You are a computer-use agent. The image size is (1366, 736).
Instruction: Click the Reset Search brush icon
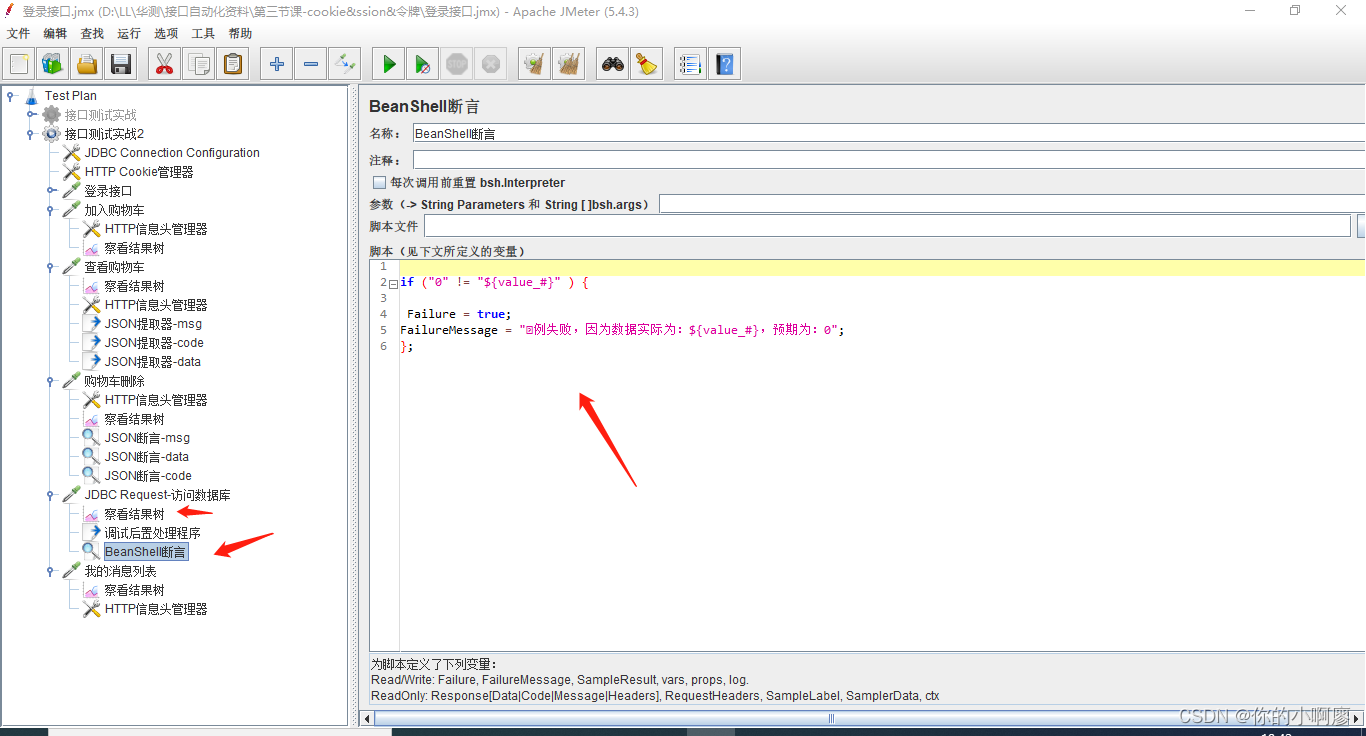(646, 64)
